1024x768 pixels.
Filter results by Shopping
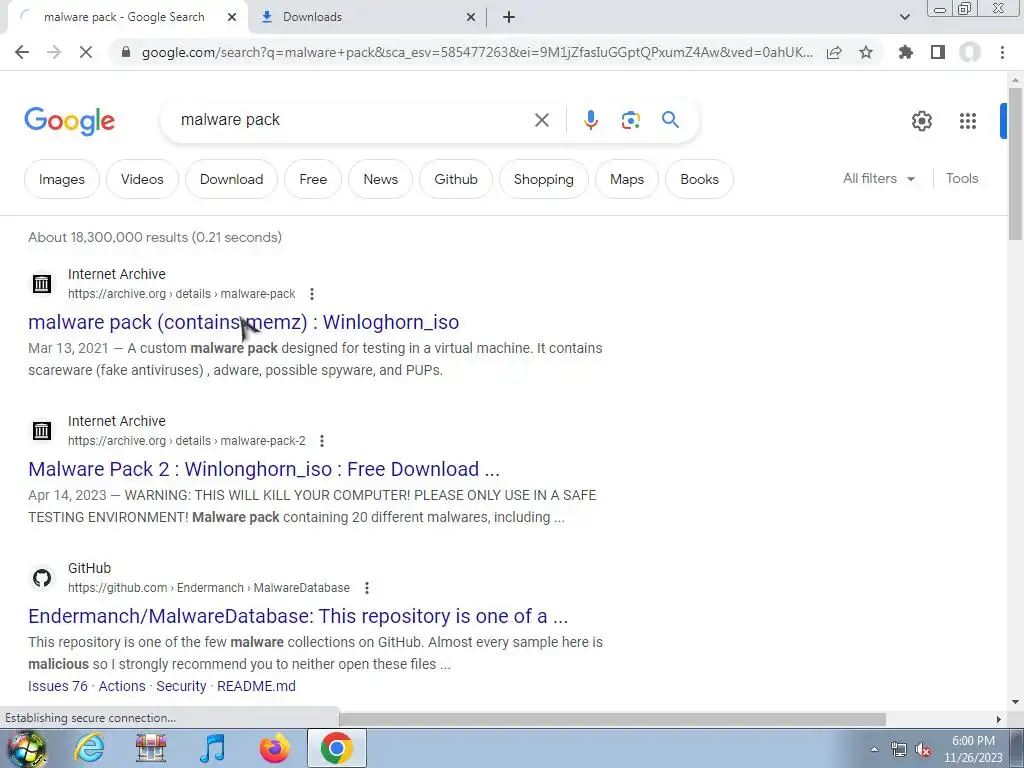pyautogui.click(x=543, y=179)
